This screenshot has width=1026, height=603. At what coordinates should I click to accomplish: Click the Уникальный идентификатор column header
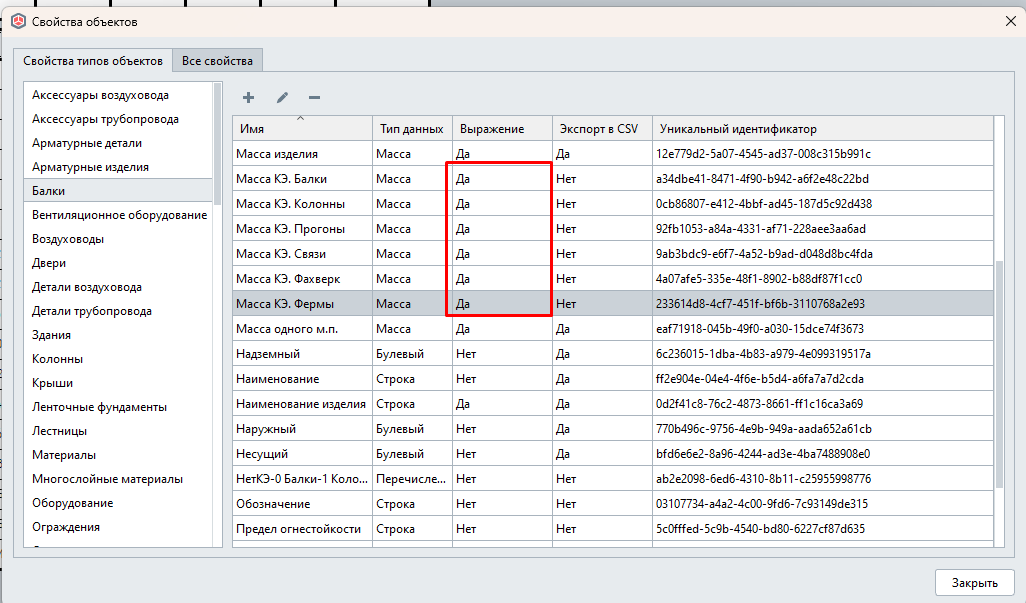(823, 129)
